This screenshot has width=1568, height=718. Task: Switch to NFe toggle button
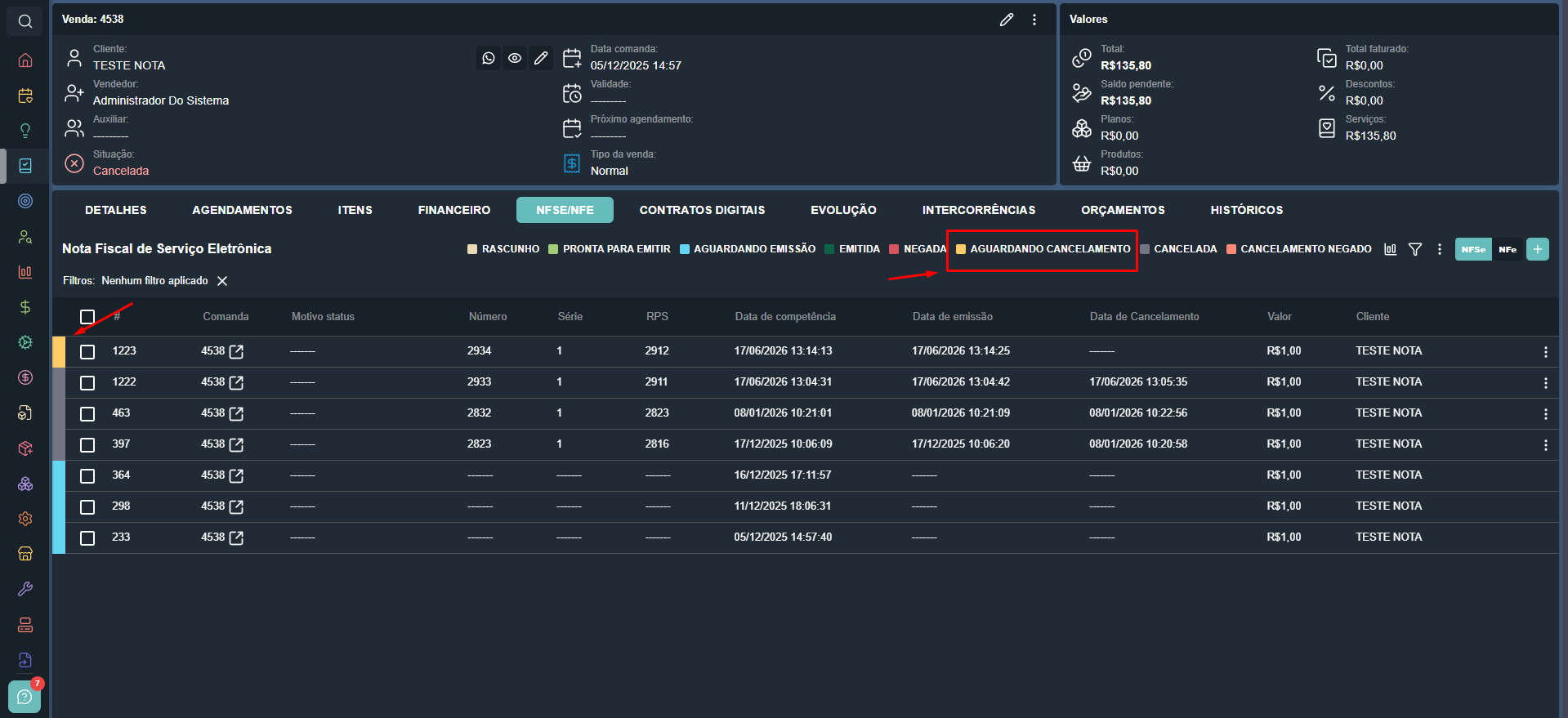1508,249
